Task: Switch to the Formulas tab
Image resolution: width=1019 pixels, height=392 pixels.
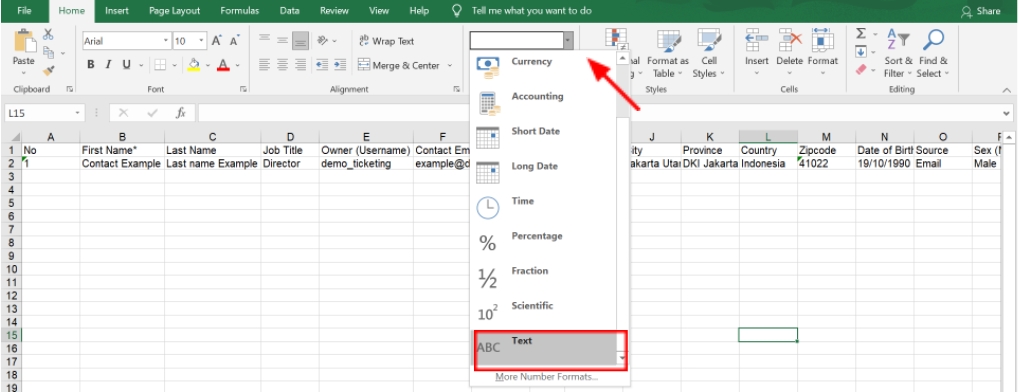Action: coord(240,11)
